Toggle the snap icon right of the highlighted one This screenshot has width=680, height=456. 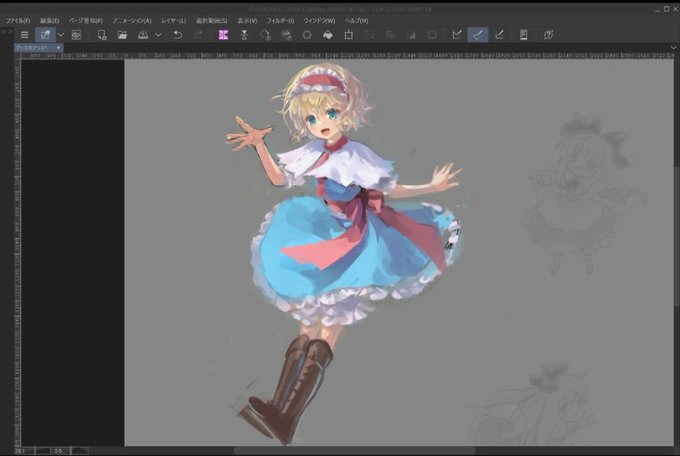click(499, 35)
